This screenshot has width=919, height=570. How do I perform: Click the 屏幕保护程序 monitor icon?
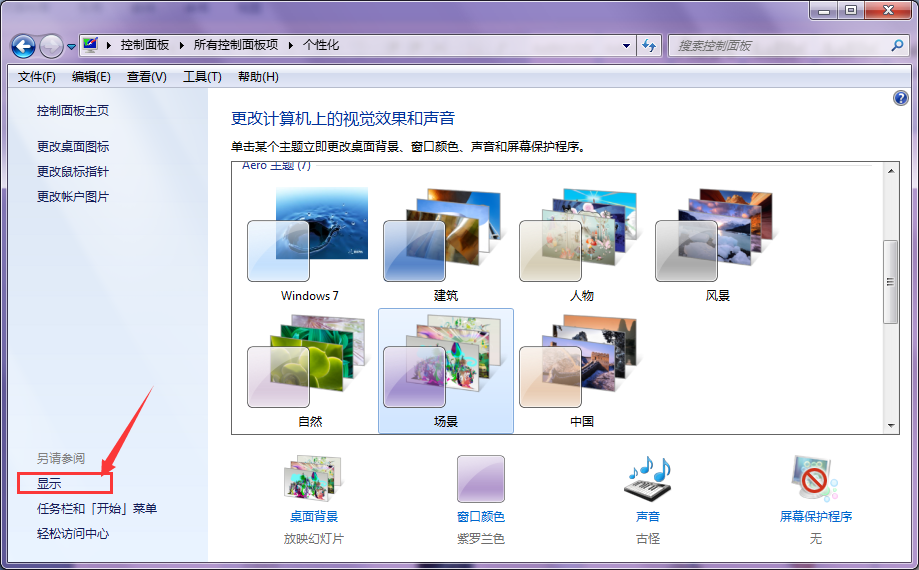tap(815, 479)
